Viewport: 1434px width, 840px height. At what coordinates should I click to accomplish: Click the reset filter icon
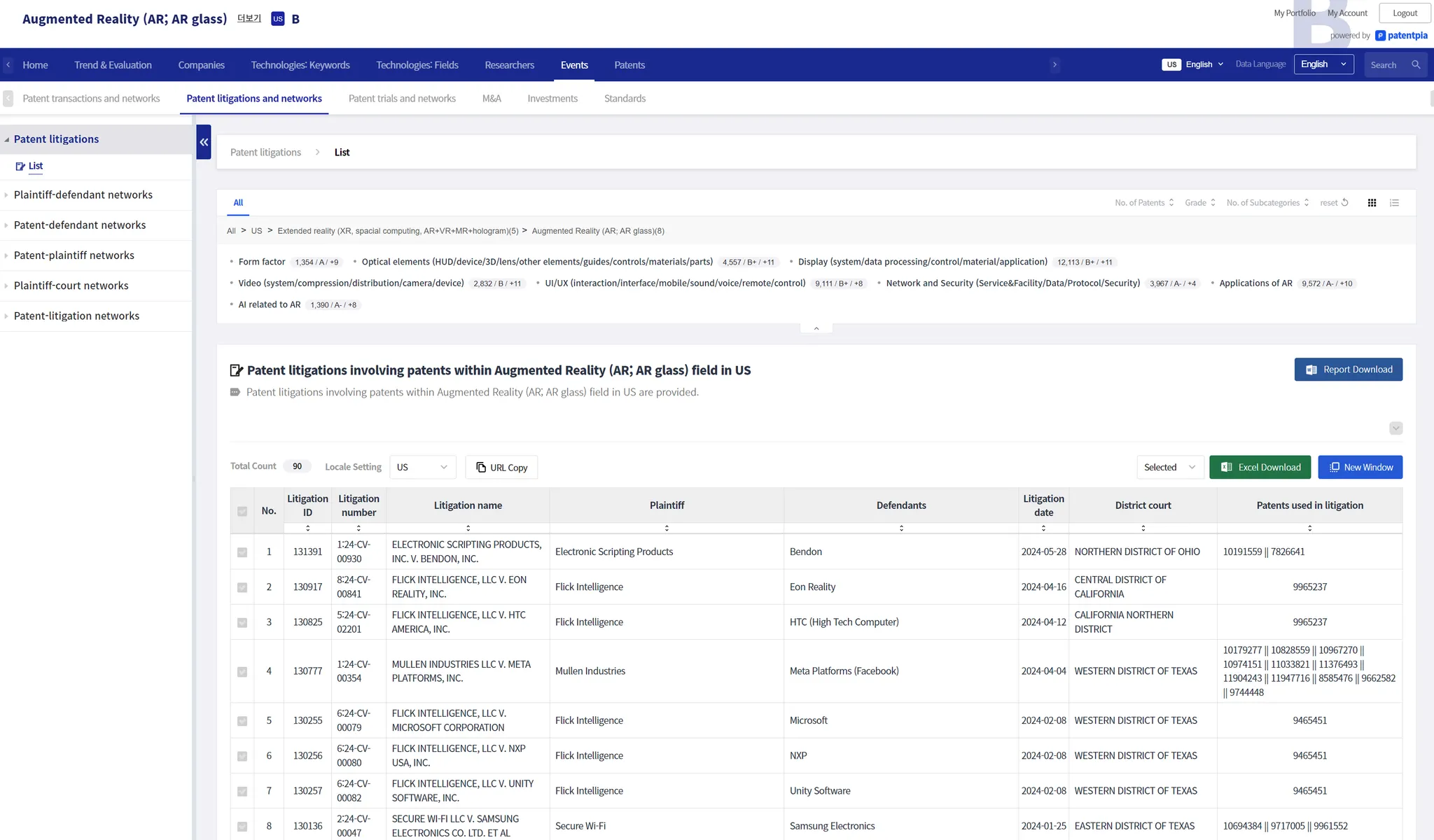[x=1344, y=203]
